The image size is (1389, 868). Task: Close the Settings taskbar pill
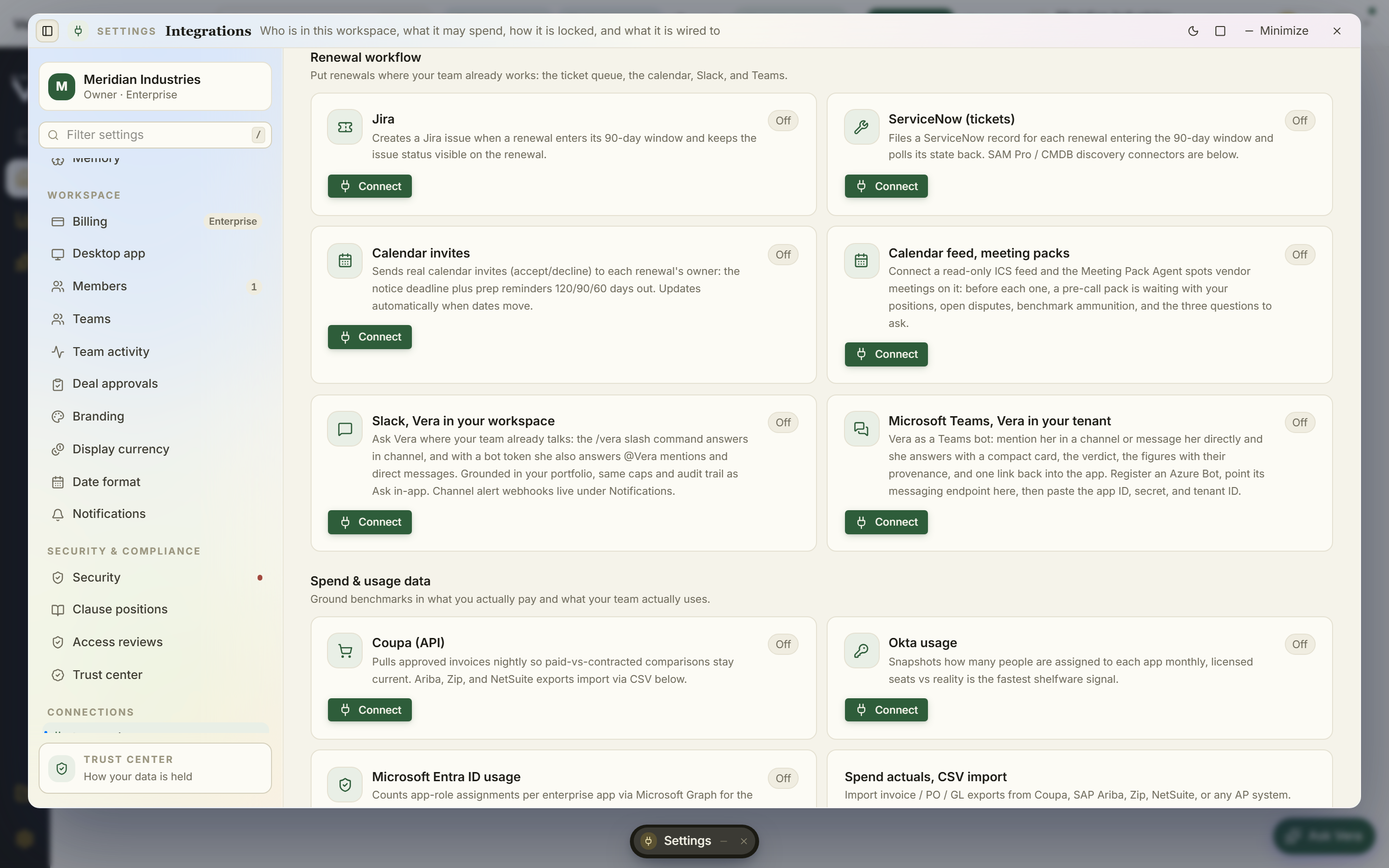pyautogui.click(x=744, y=841)
